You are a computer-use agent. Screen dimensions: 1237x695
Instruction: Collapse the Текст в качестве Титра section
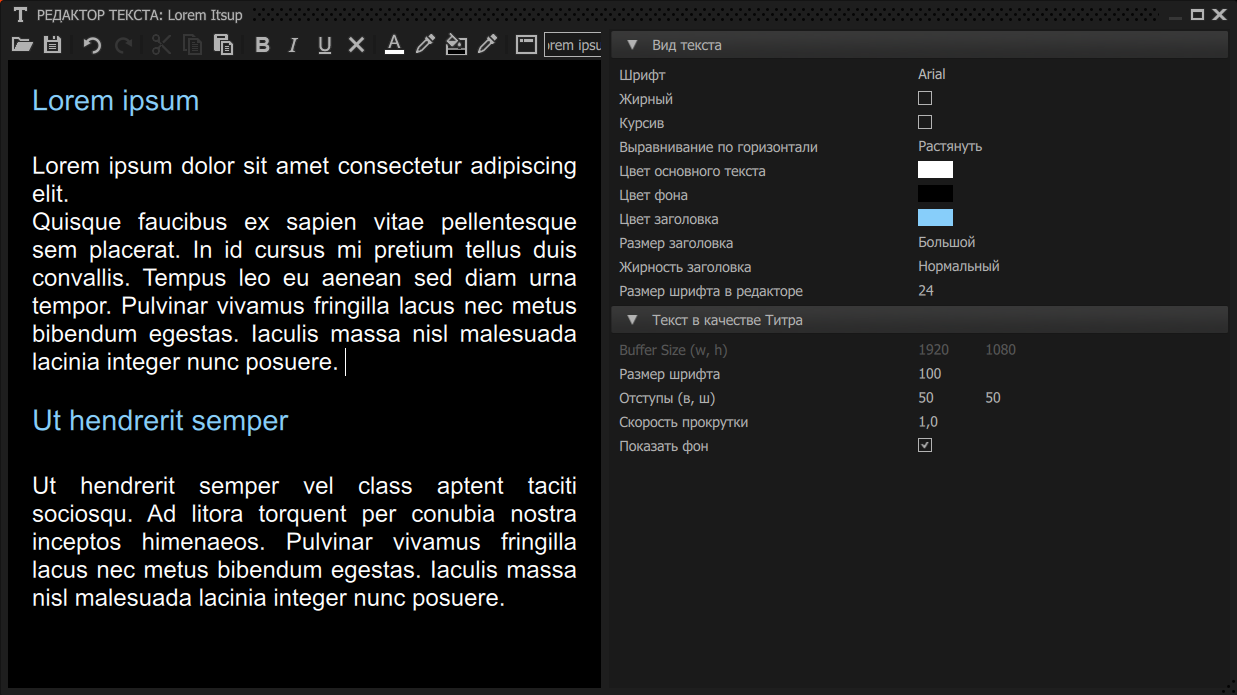pyautogui.click(x=631, y=319)
